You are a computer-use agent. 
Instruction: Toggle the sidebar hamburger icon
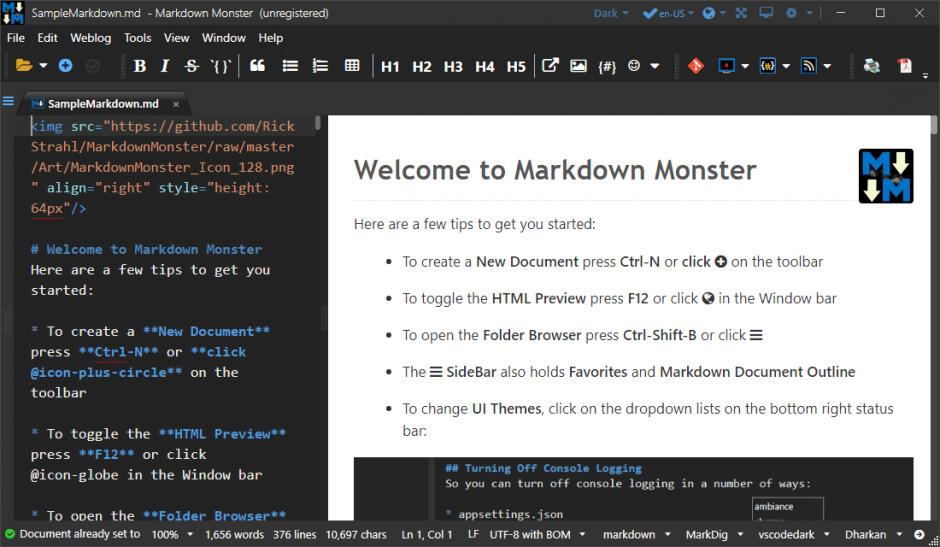click(8, 101)
